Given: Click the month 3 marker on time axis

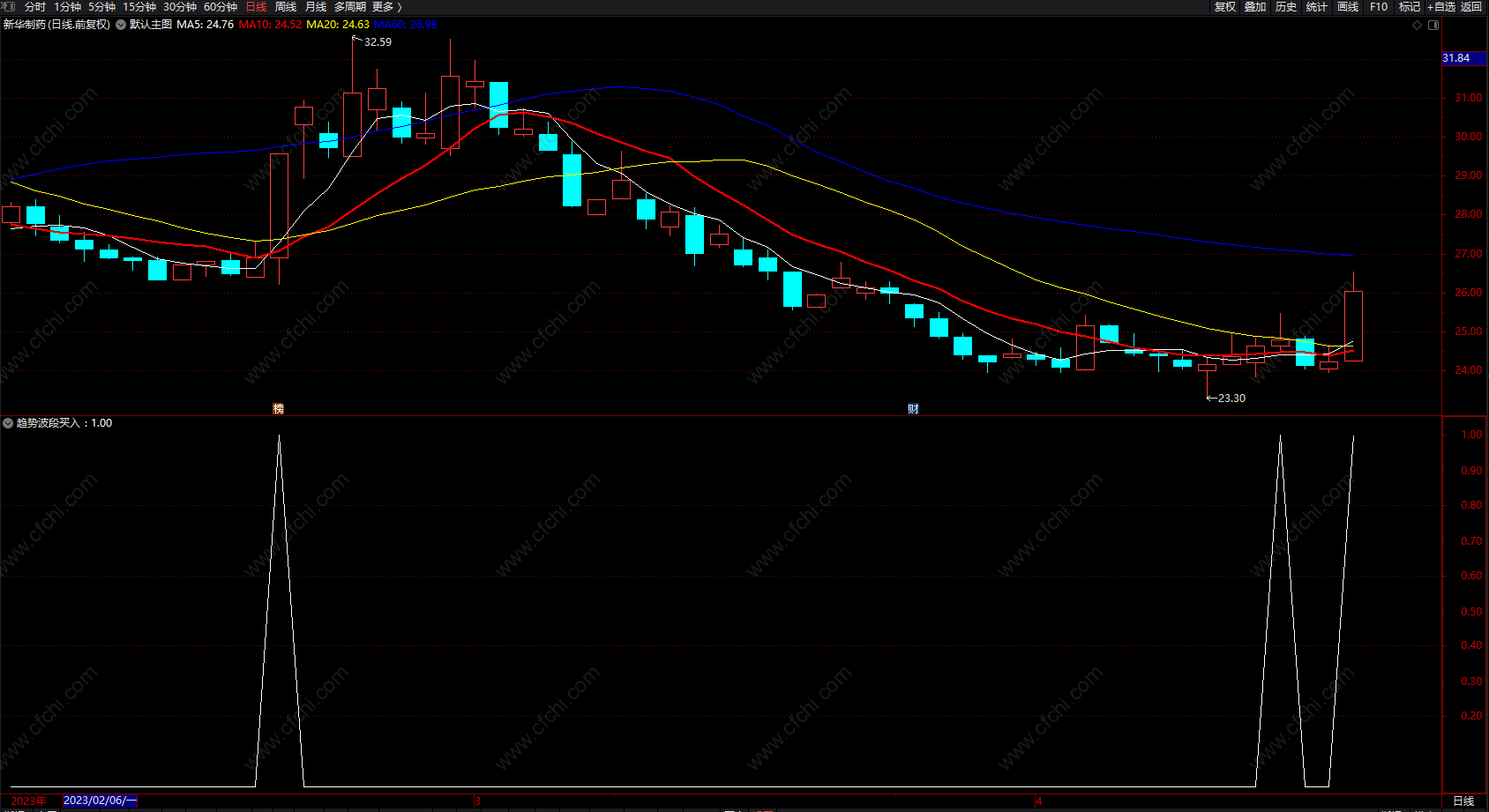Looking at the screenshot, I should [477, 801].
